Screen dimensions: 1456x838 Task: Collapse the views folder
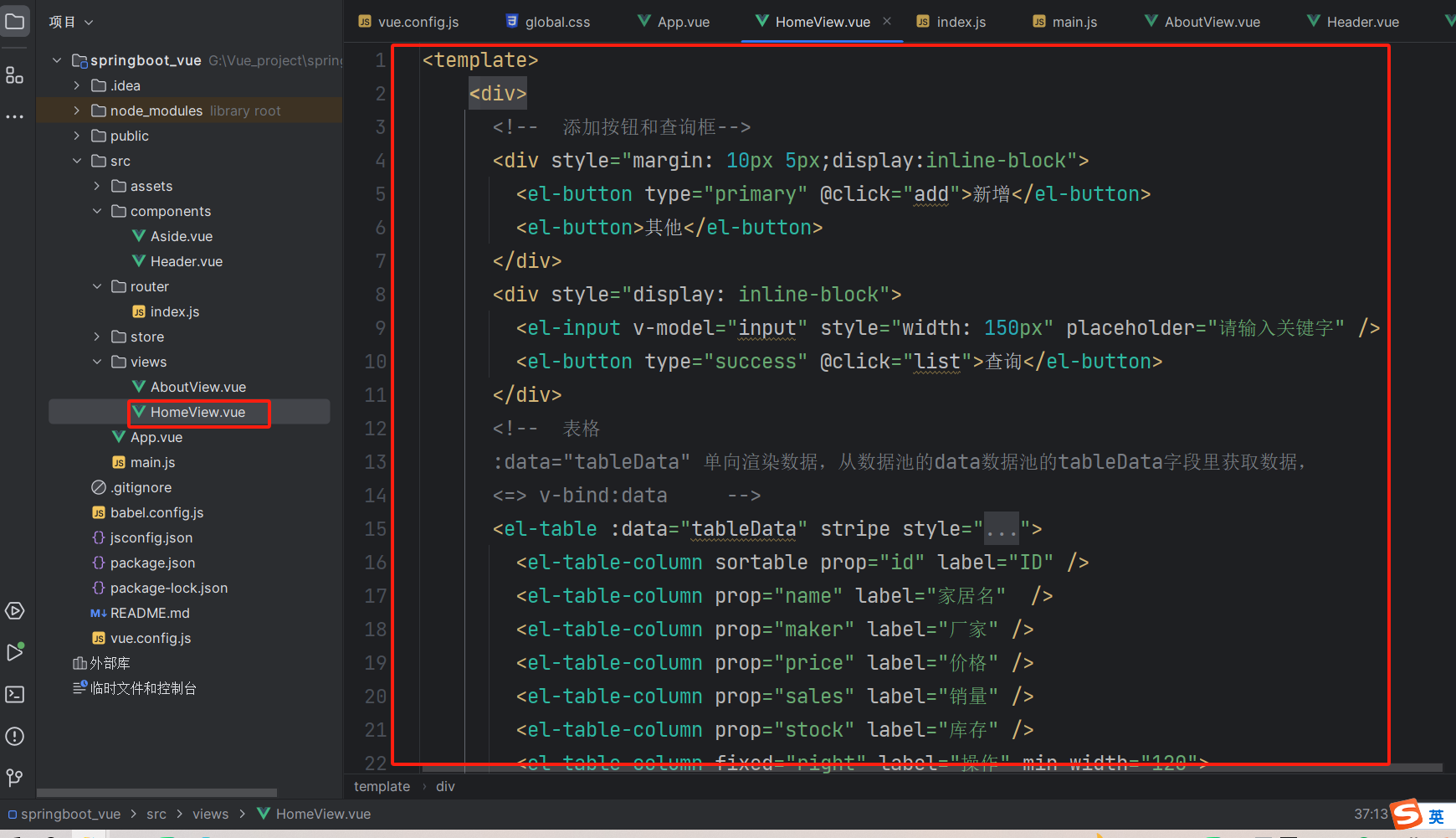pos(97,362)
